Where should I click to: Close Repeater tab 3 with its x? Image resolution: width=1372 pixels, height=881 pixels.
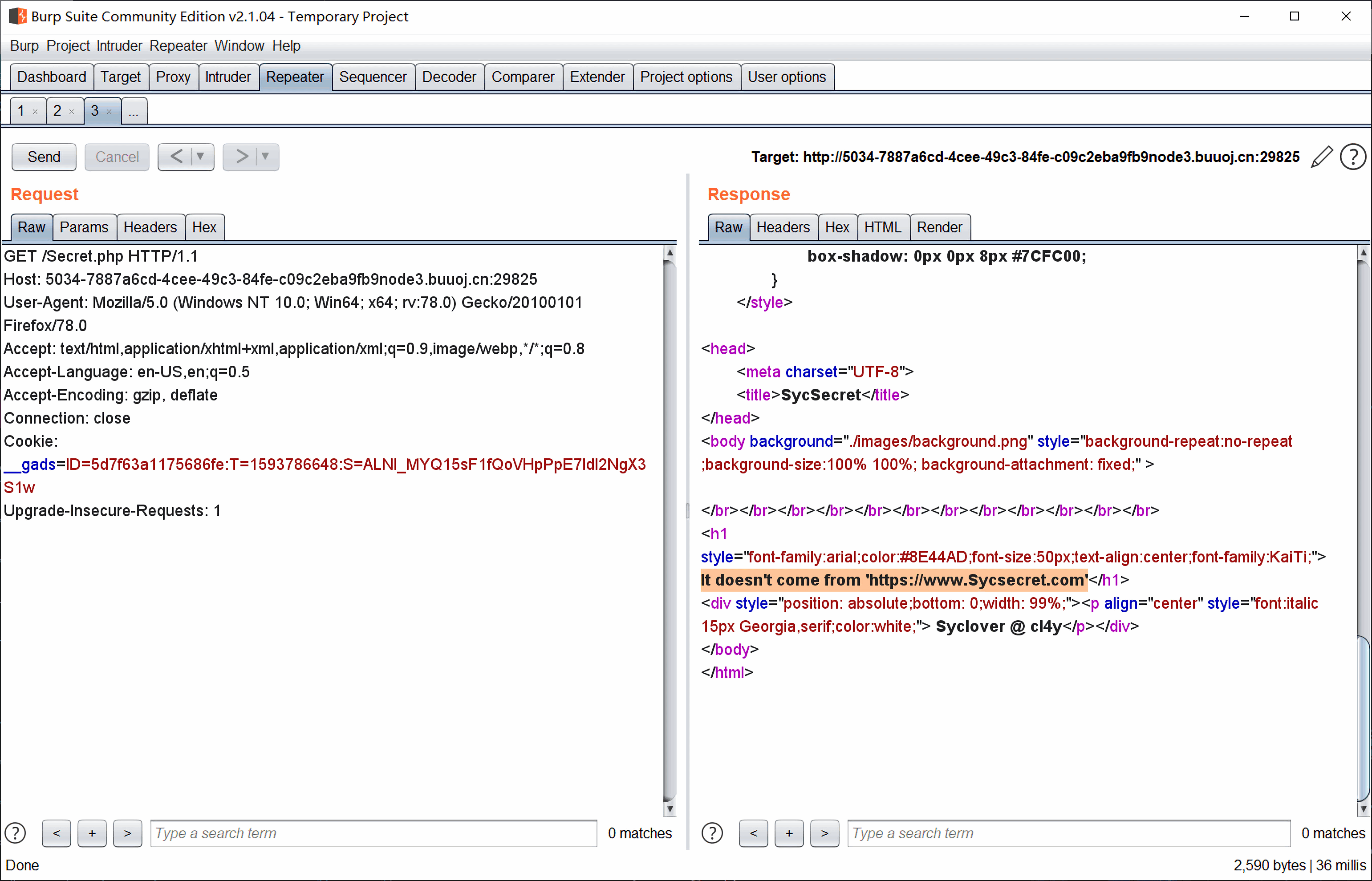click(109, 112)
